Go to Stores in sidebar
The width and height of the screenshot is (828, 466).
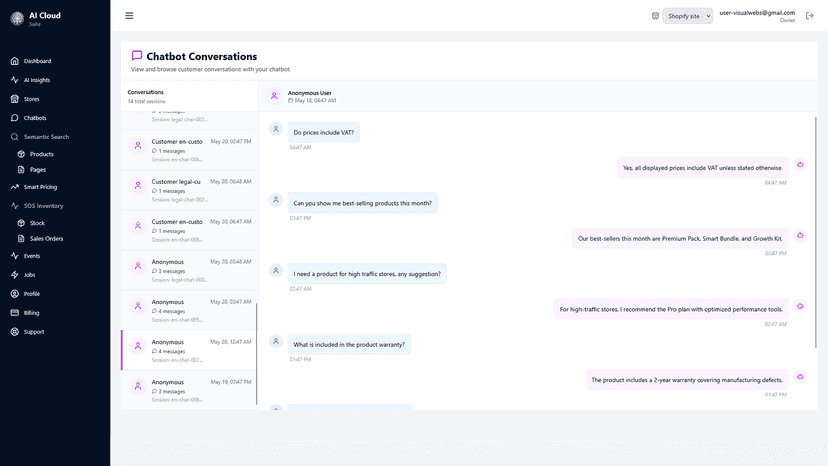coord(31,99)
